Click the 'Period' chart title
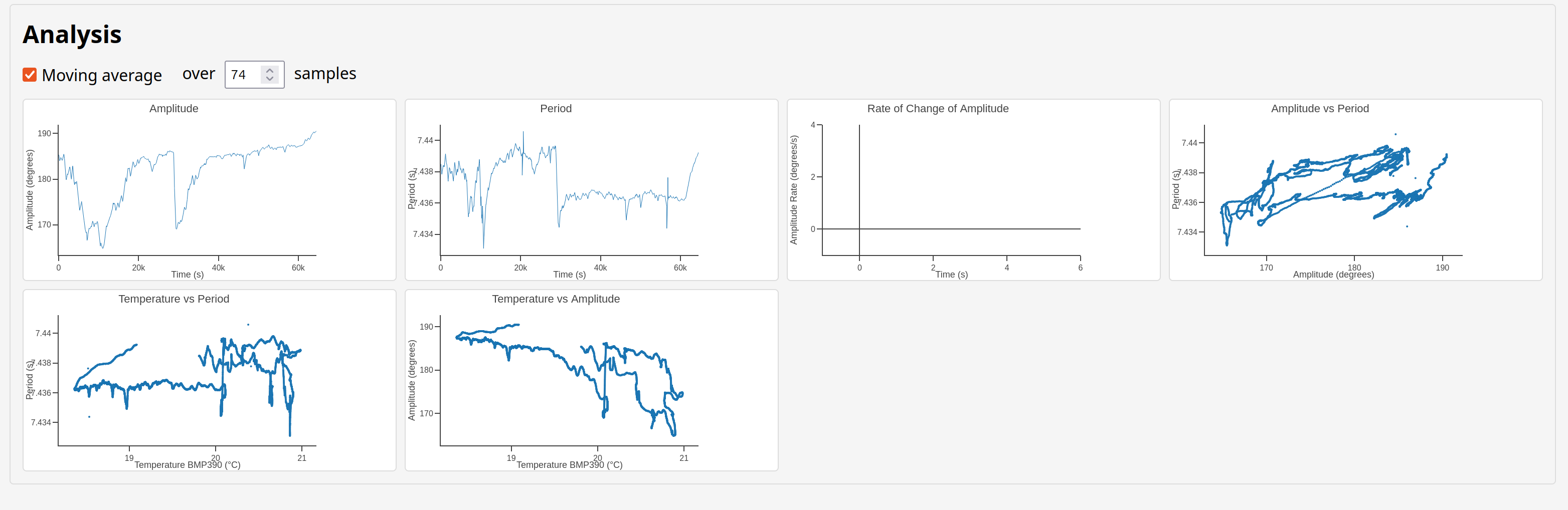Viewport: 1568px width, 510px height. pos(556,109)
